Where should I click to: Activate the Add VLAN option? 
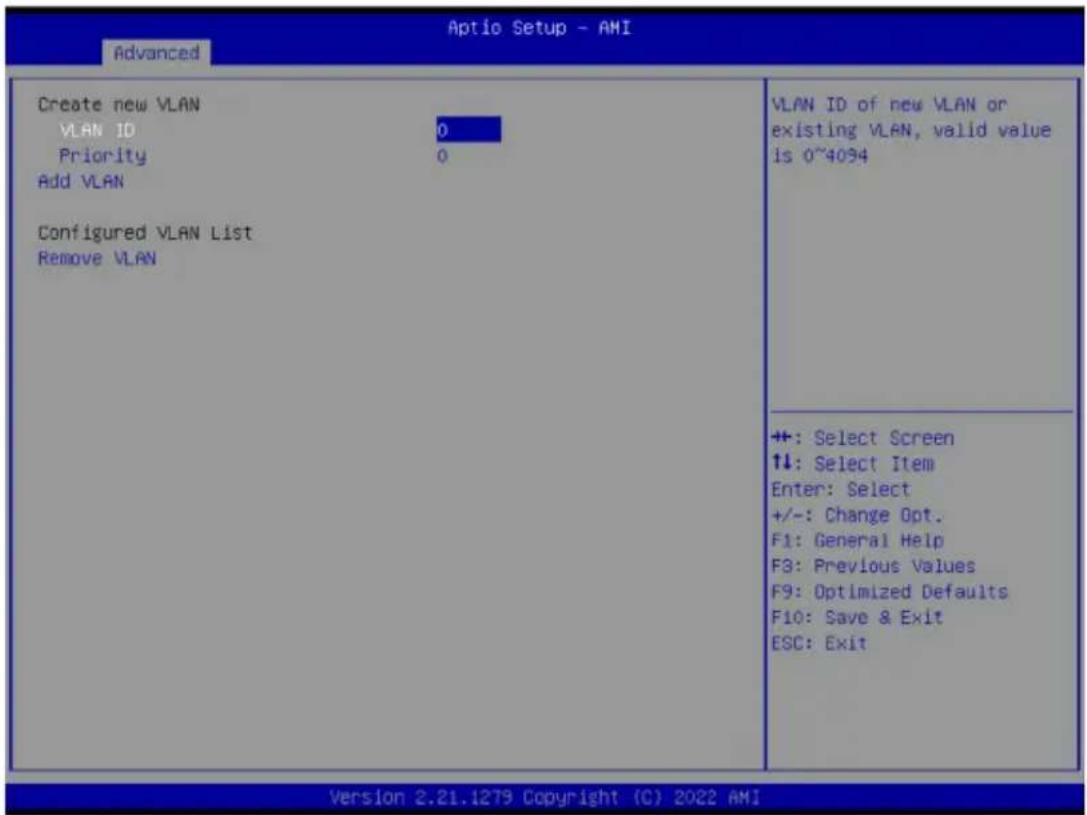pos(80,182)
